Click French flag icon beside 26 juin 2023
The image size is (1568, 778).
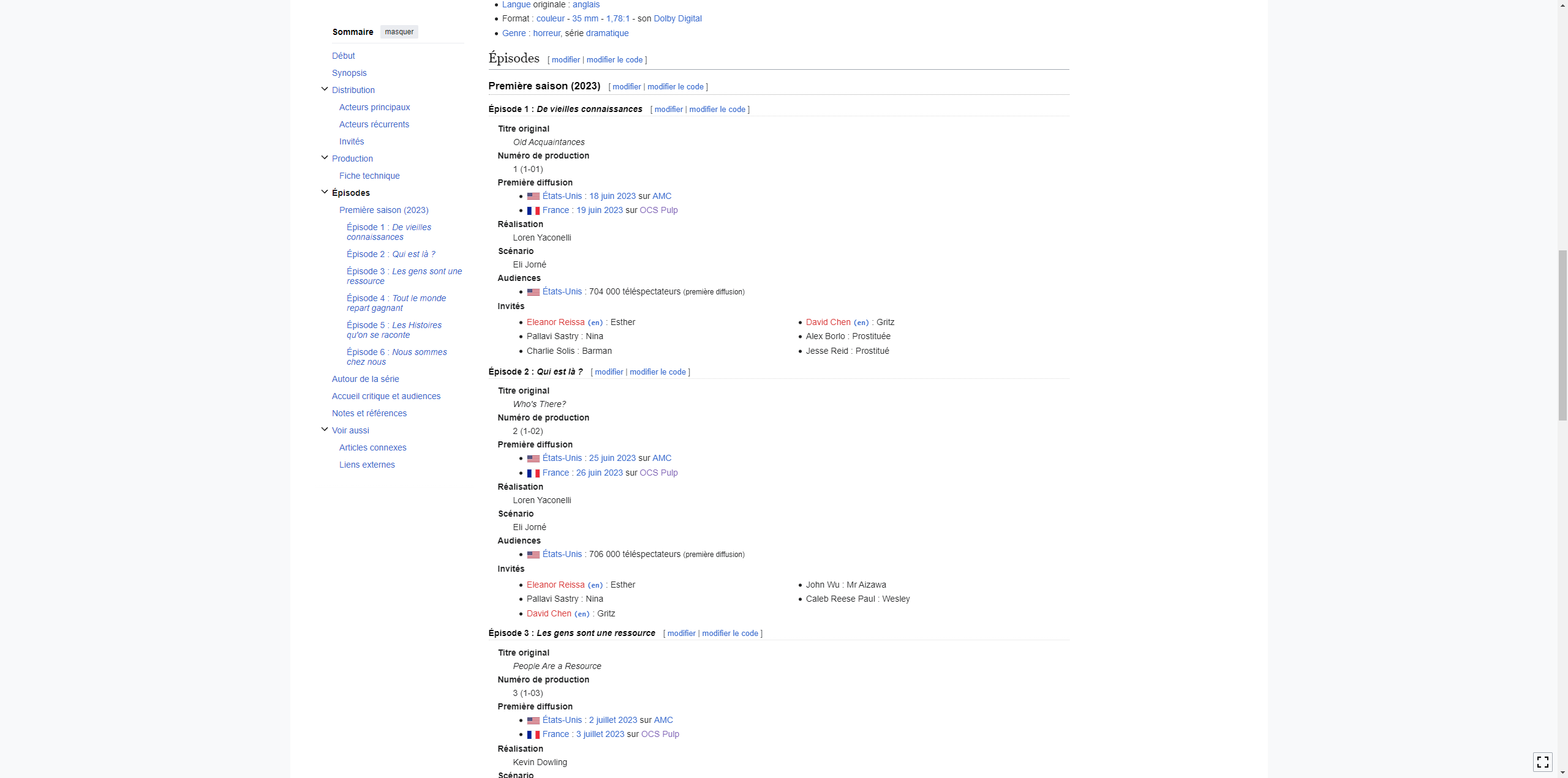(x=533, y=473)
